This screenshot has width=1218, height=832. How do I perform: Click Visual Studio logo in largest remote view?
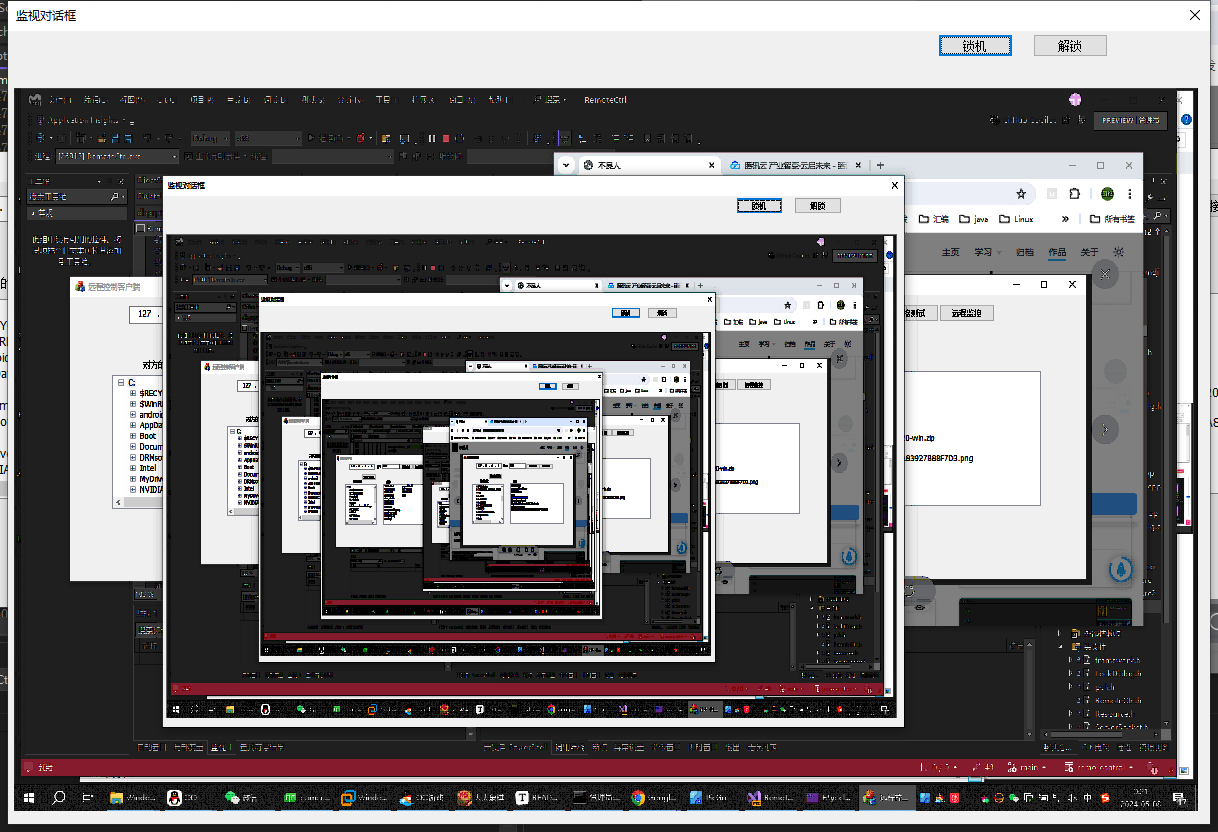pos(35,100)
